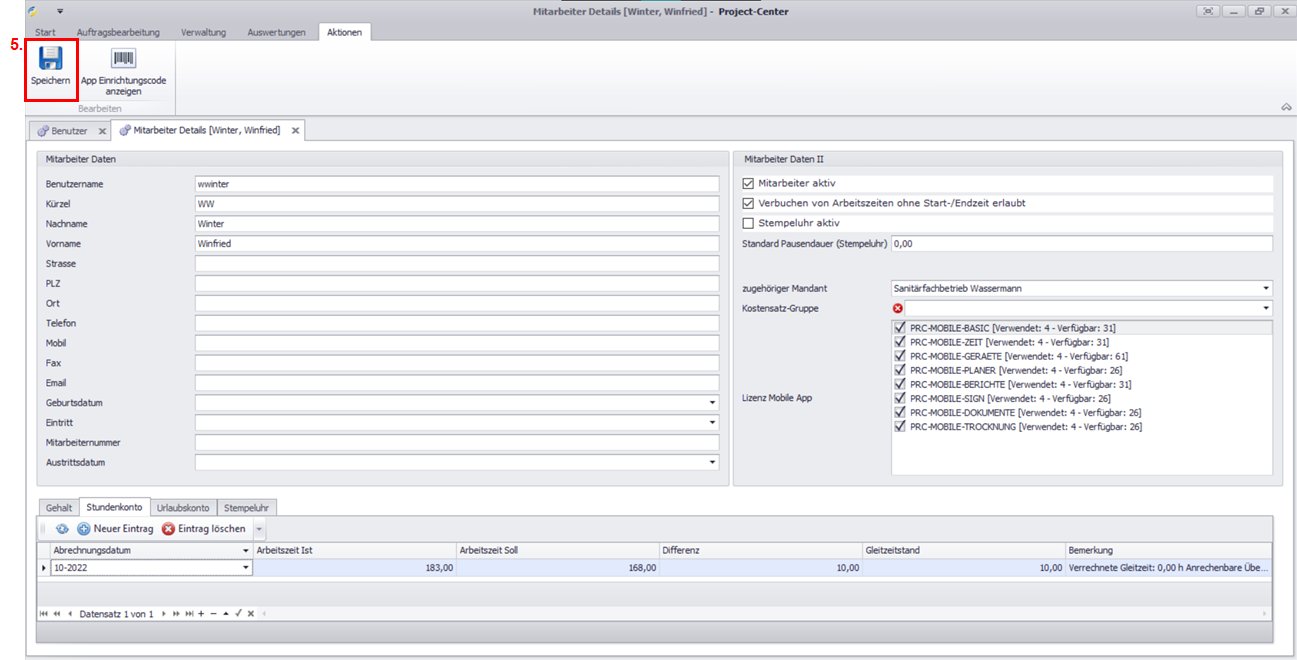The image size is (1297, 660).
Task: Click the Standard Pausendauer input field
Action: tap(1080, 243)
